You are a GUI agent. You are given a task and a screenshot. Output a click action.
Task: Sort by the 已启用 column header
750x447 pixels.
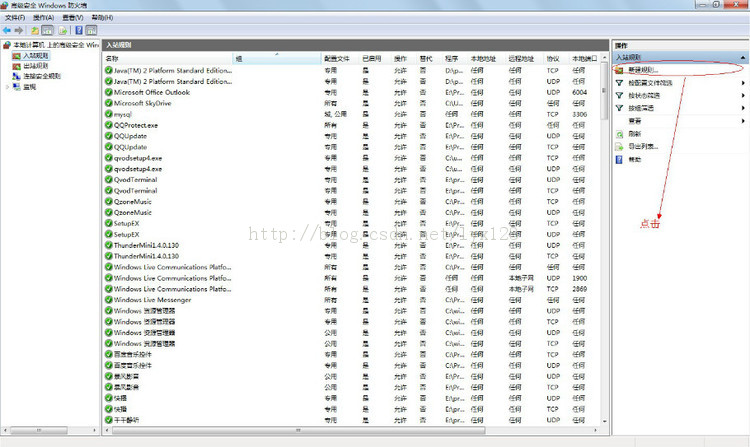point(375,58)
